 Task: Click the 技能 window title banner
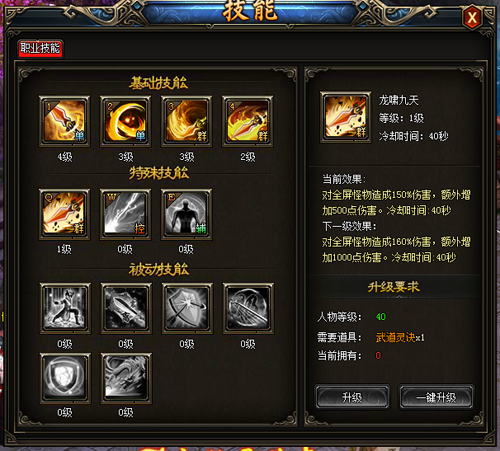pyautogui.click(x=250, y=11)
